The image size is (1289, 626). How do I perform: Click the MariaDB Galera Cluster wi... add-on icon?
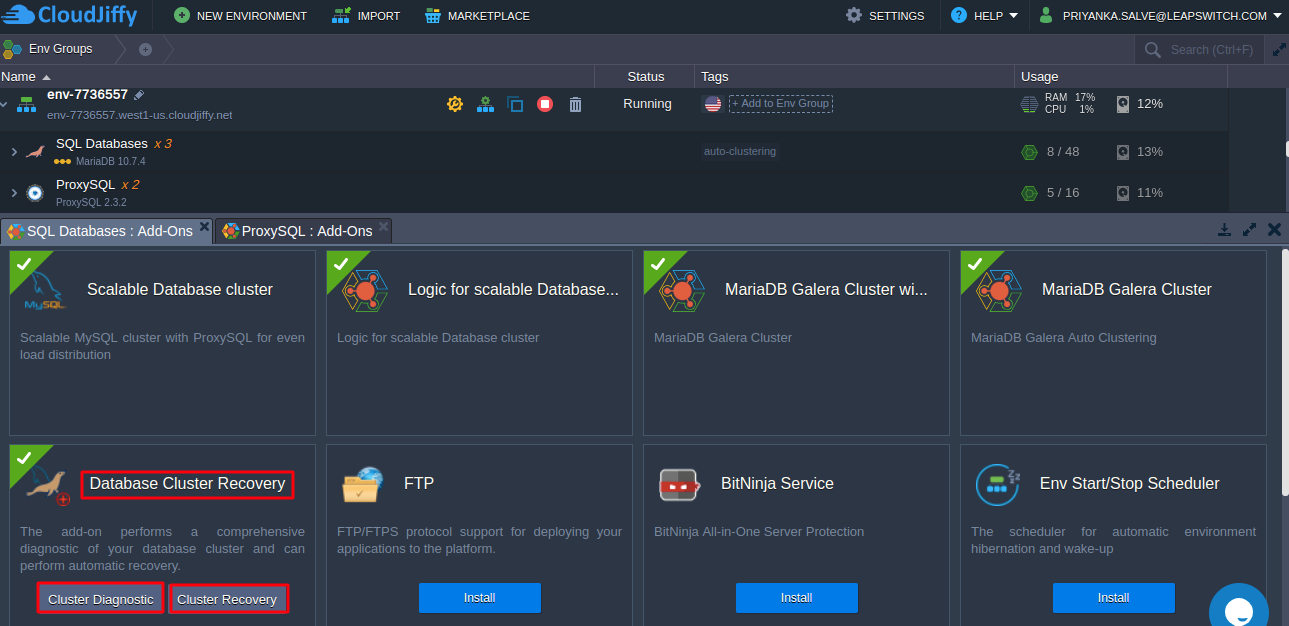point(682,290)
